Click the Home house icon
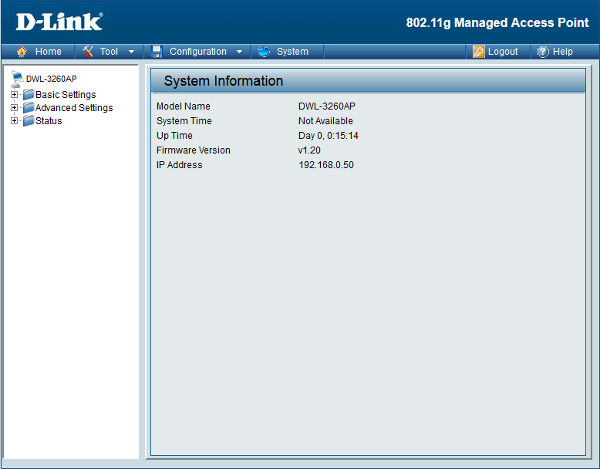The width and height of the screenshot is (600, 469). coord(22,51)
